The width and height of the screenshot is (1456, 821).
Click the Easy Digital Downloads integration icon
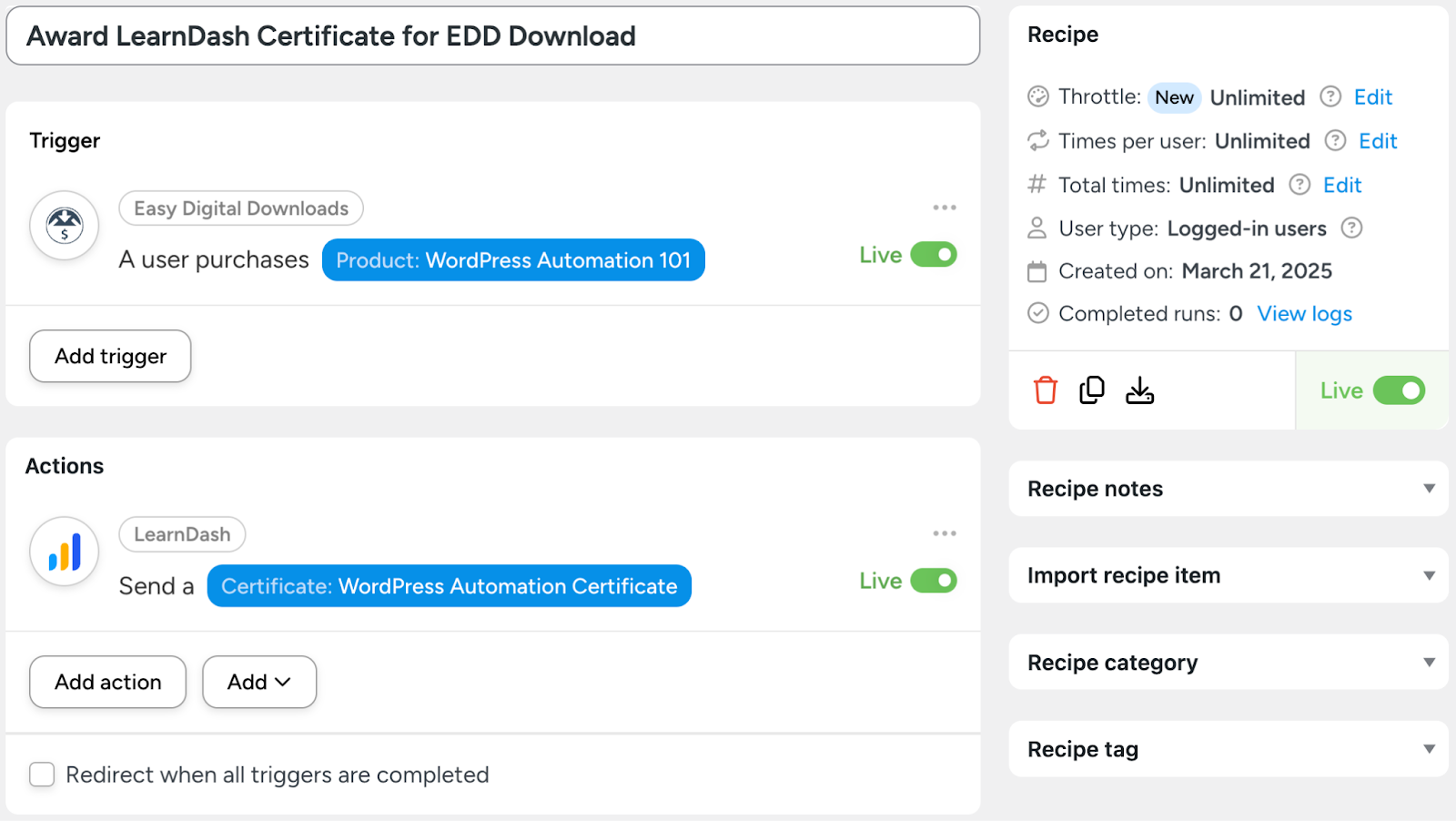[x=65, y=225]
